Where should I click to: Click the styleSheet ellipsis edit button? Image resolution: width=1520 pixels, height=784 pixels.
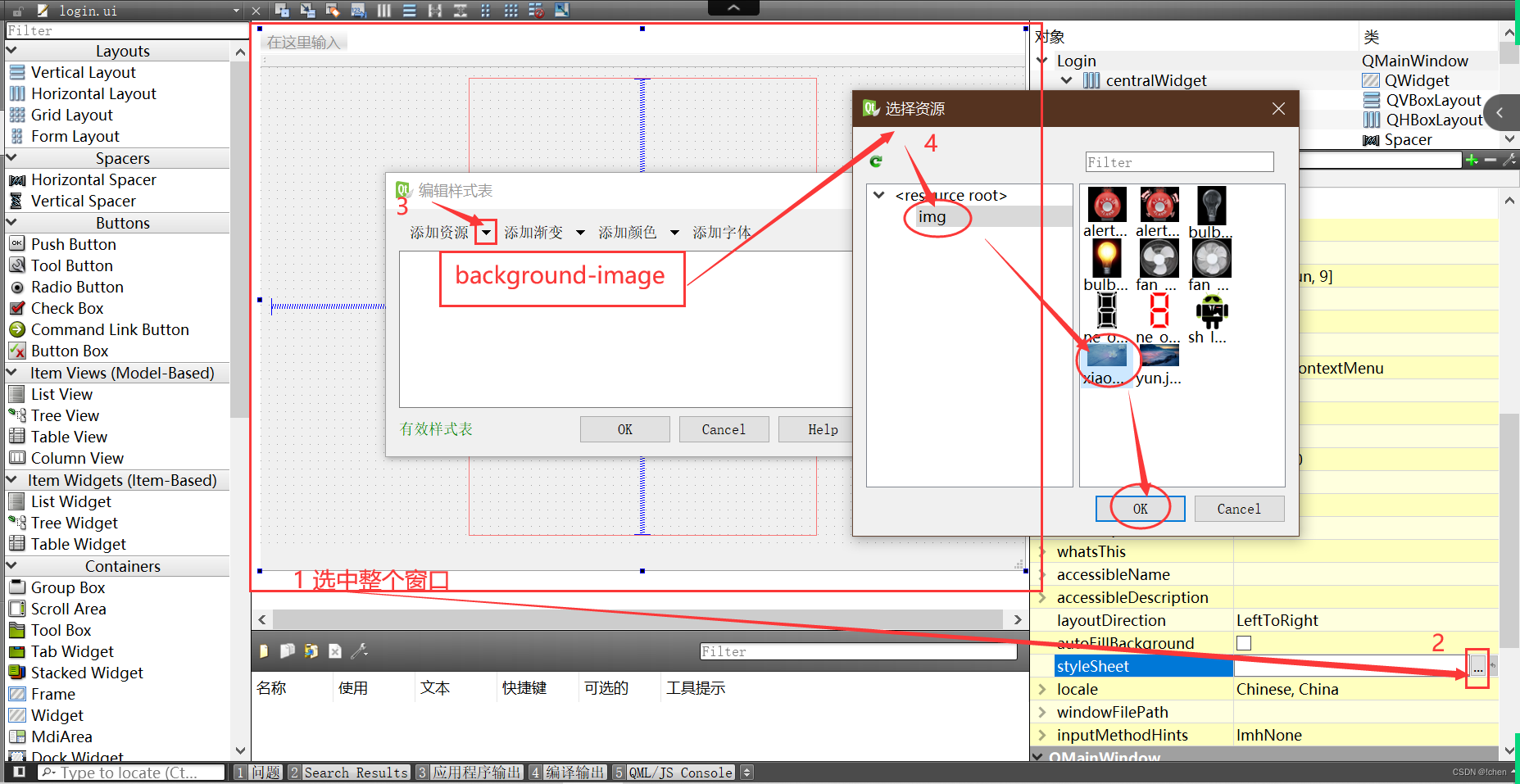click(1477, 666)
